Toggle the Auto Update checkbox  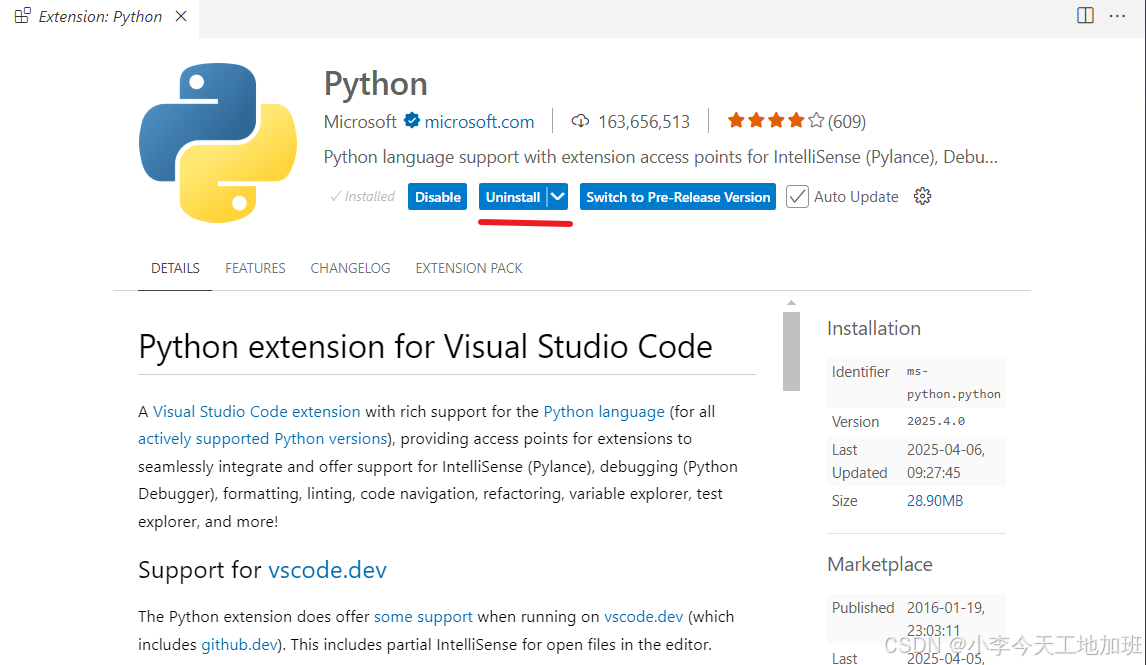(797, 197)
